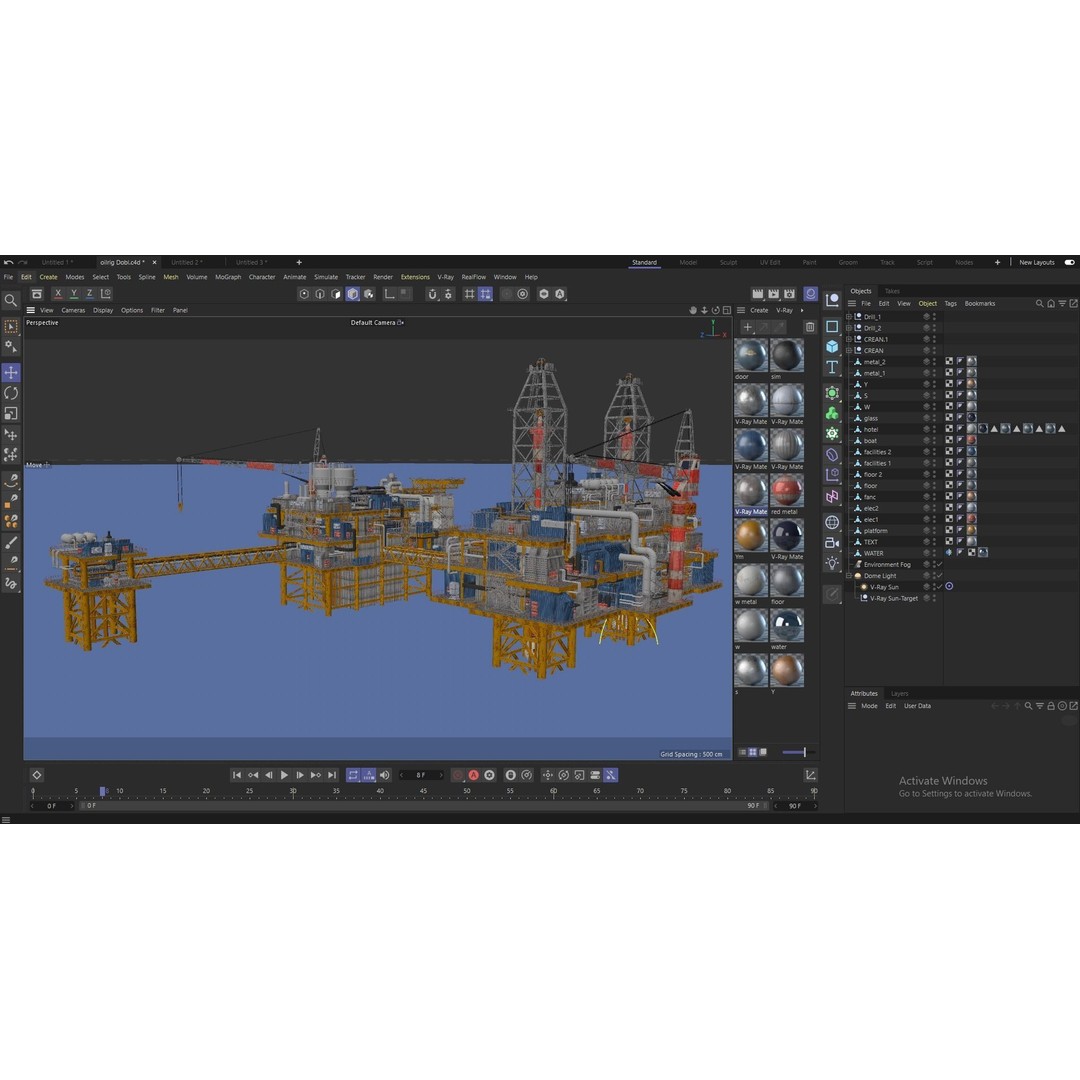Collapse the Dome Light hierarchy

(848, 576)
